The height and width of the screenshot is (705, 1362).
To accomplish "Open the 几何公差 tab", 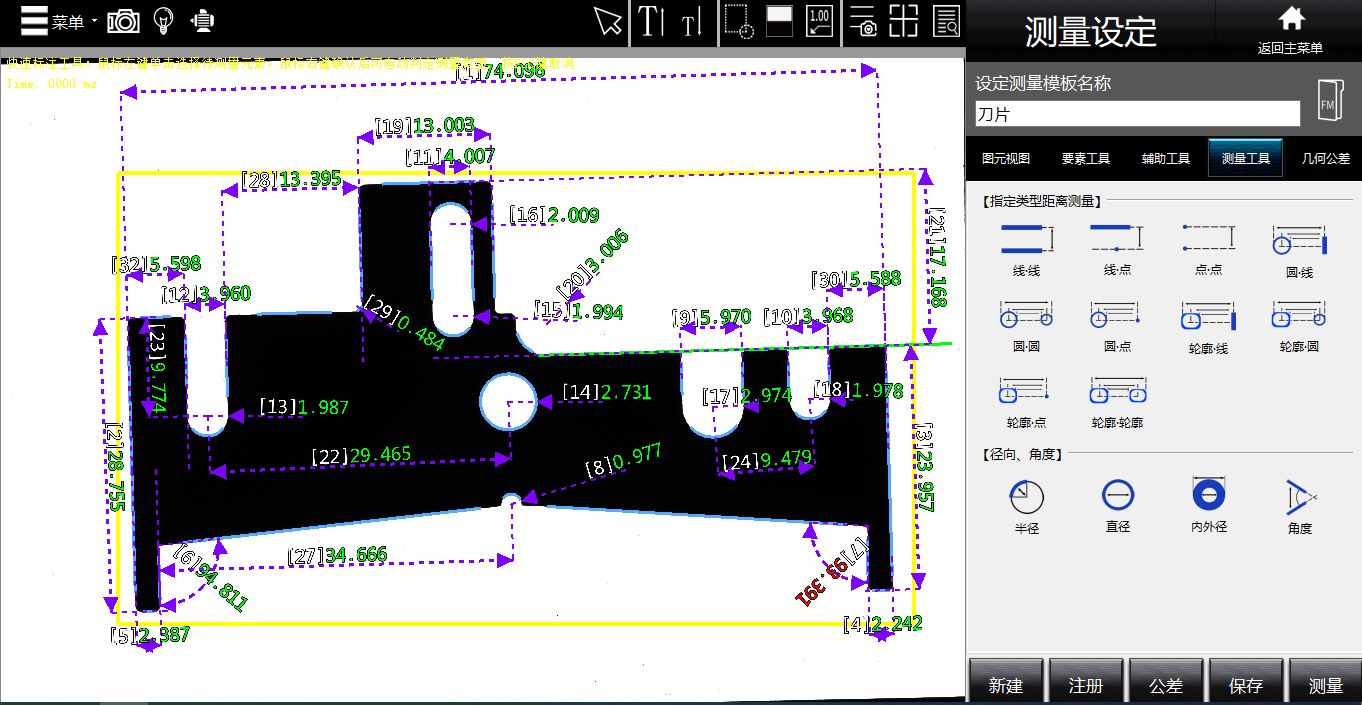I will click(1325, 158).
